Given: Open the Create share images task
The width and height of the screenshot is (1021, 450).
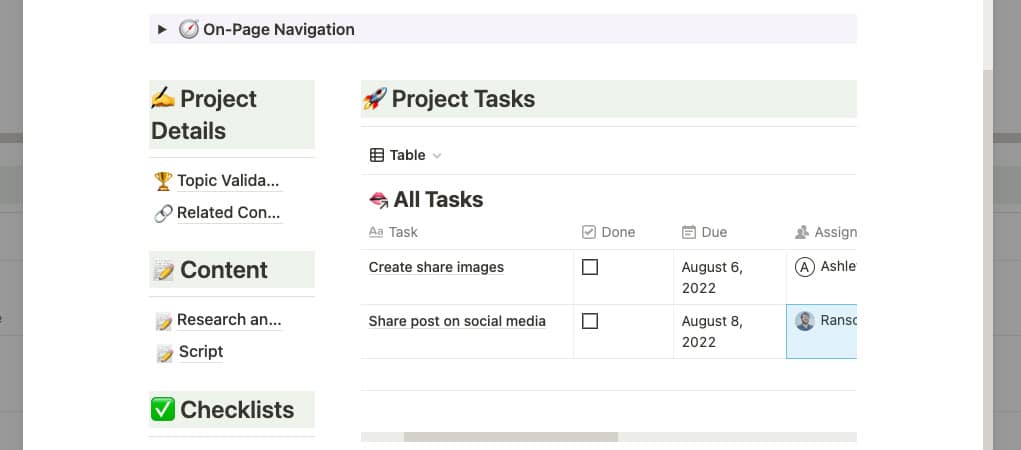Looking at the screenshot, I should [436, 267].
